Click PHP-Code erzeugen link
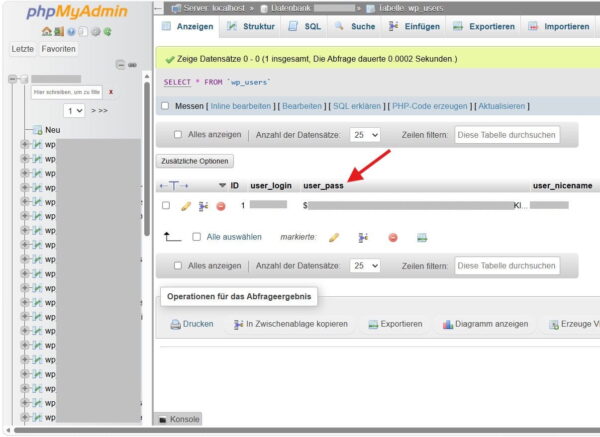Viewport: 600px width, 437px height. click(430, 106)
